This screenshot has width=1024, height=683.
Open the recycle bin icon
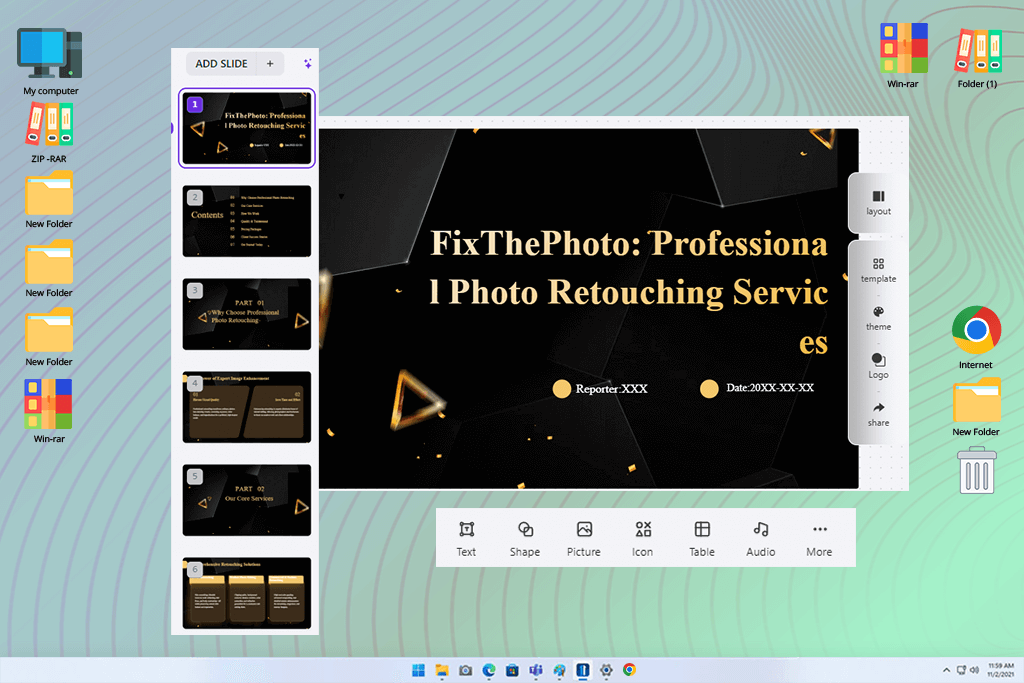click(x=977, y=470)
